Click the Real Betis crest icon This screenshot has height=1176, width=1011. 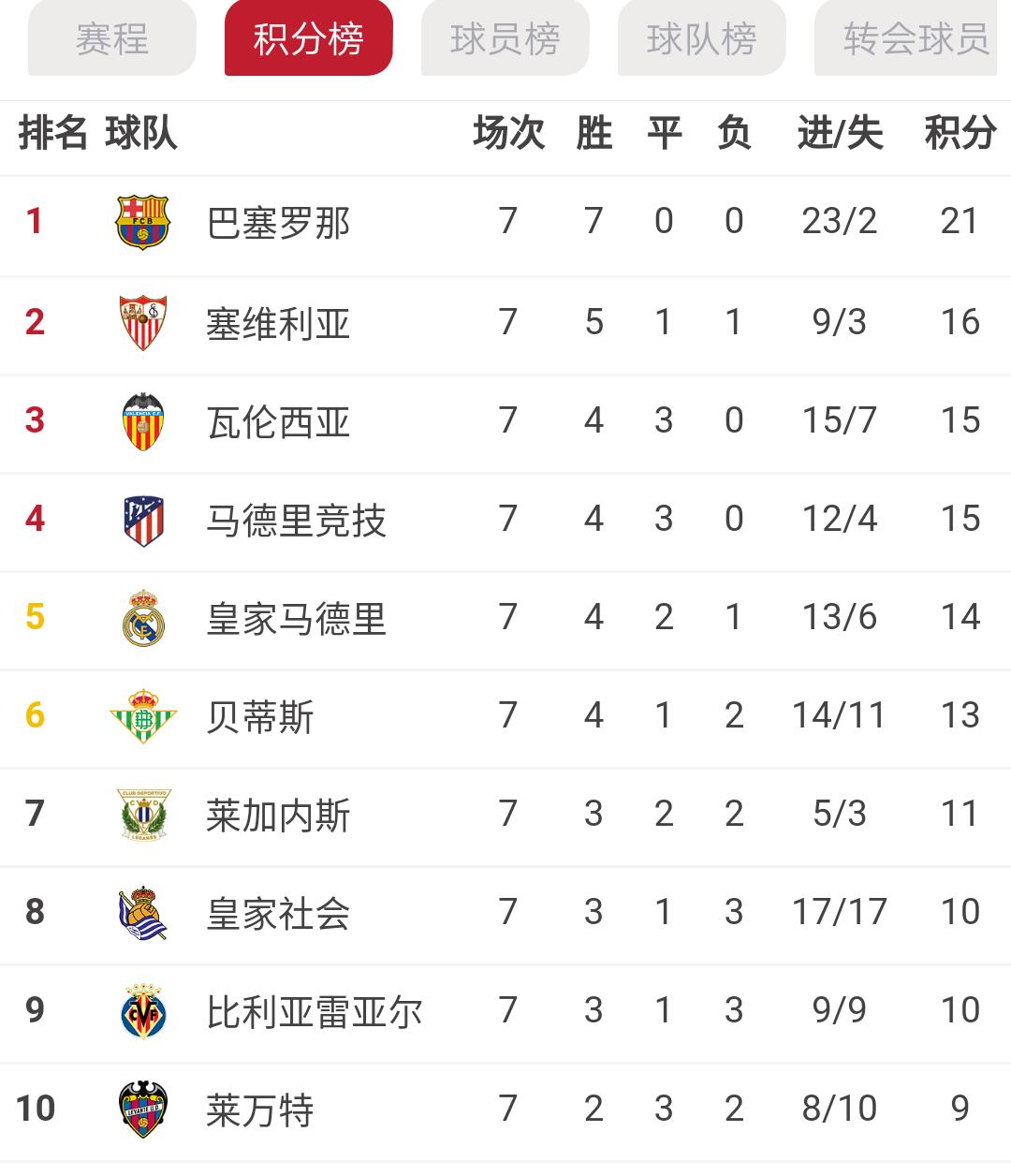145,714
